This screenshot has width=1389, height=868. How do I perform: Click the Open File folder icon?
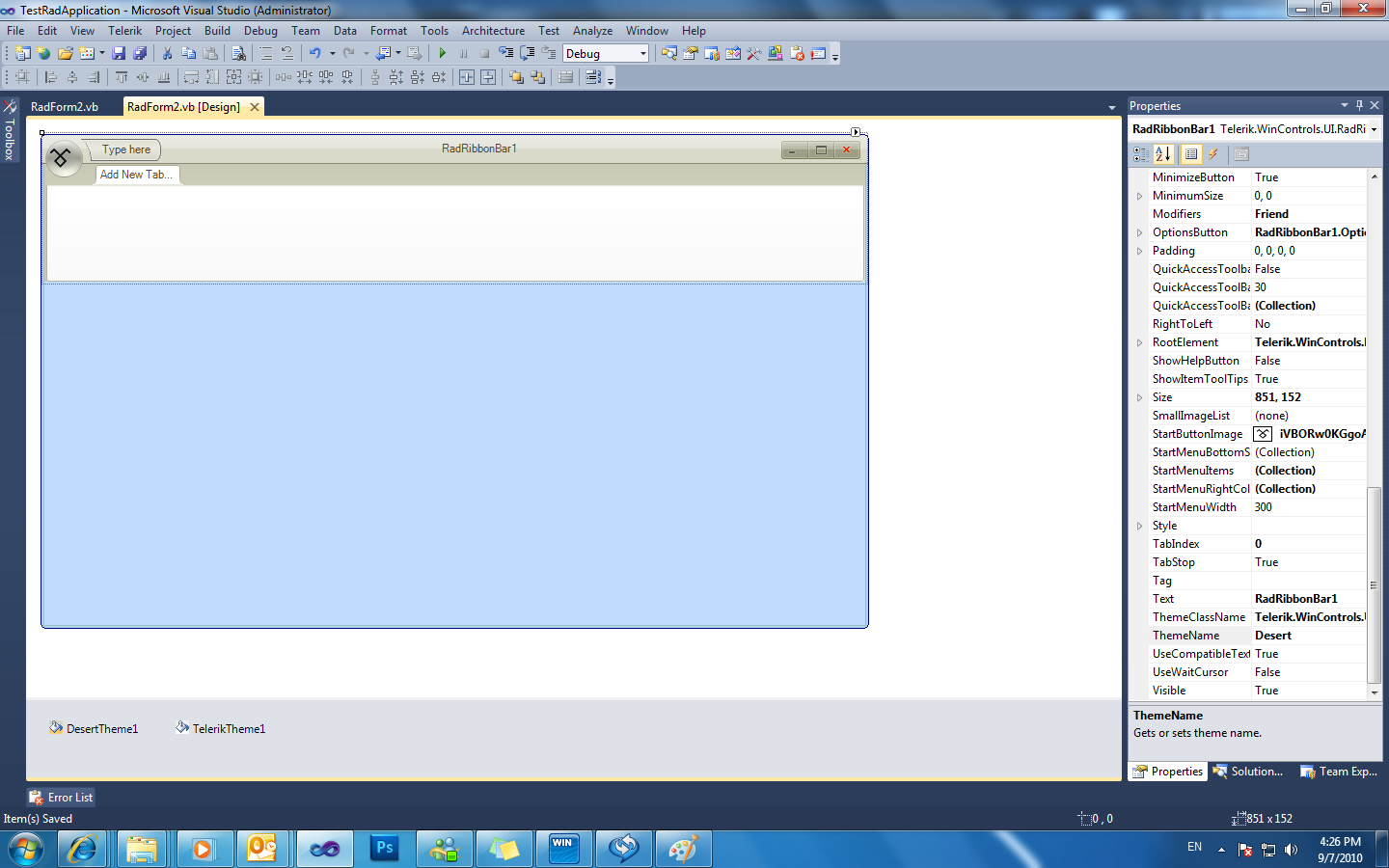(x=66, y=54)
